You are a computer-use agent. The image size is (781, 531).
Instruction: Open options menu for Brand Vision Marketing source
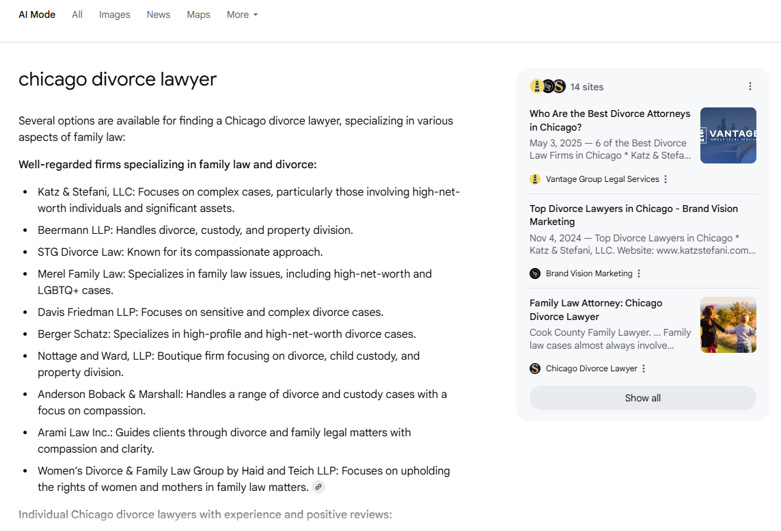639,273
